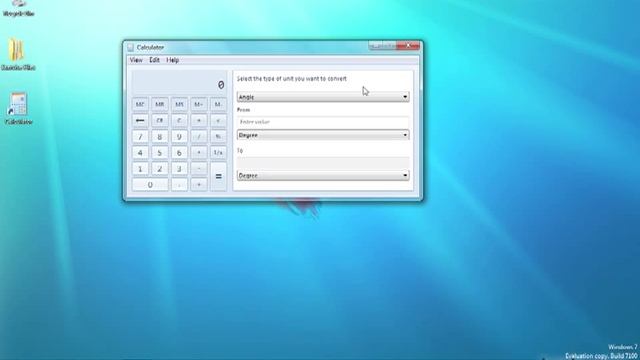This screenshot has height=360, width=640.
Task: Click digit 4 on the keypad
Action: (140, 153)
